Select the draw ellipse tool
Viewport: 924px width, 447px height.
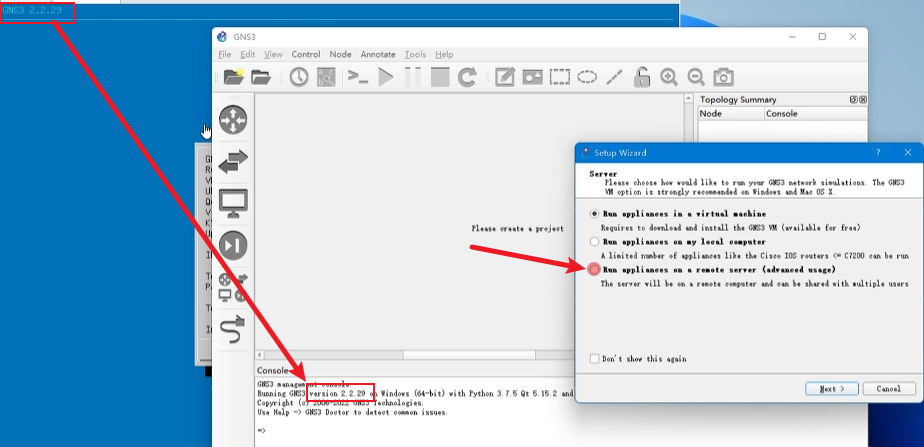pos(587,77)
